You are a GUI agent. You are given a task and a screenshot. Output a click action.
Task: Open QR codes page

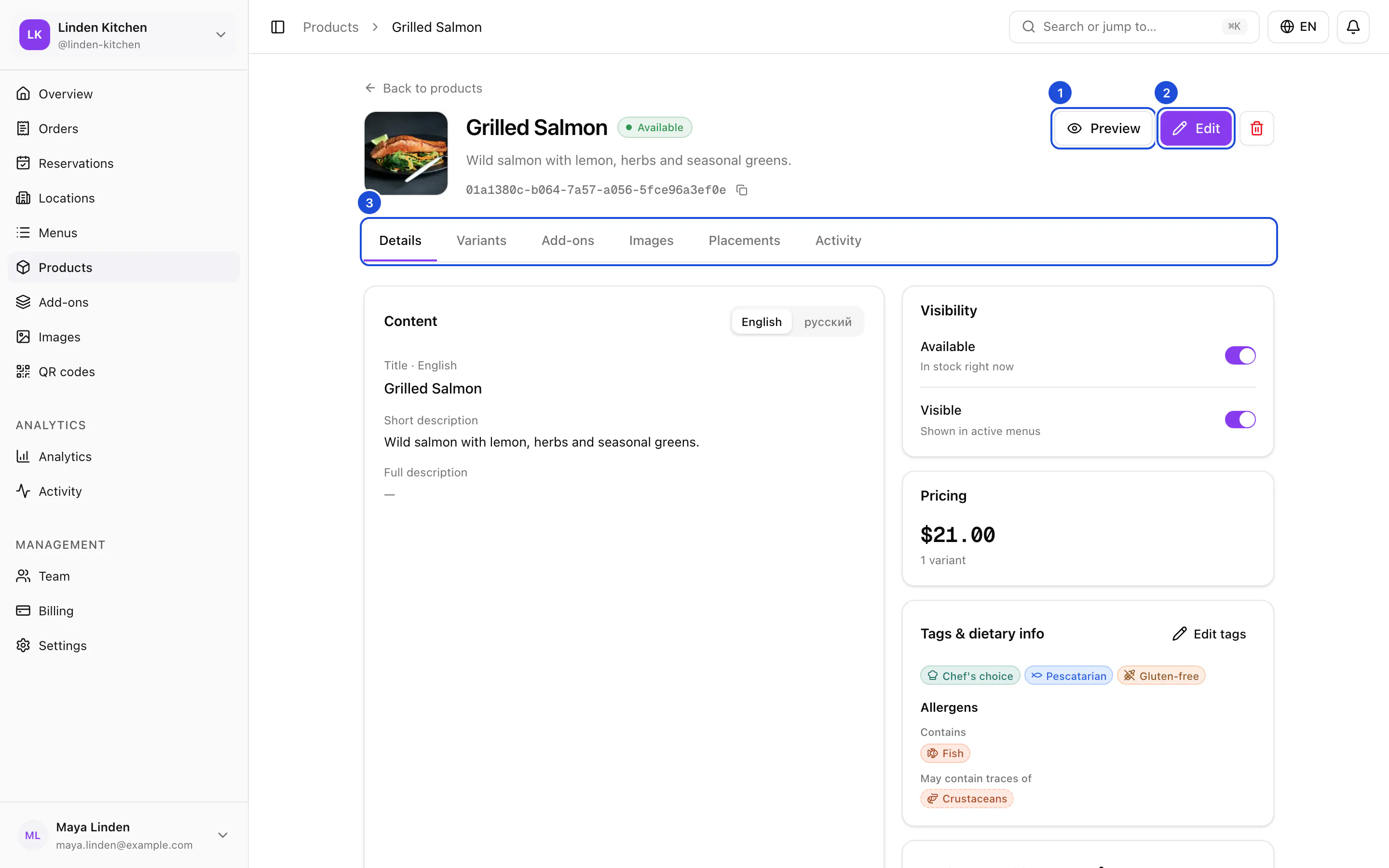[x=124, y=371]
